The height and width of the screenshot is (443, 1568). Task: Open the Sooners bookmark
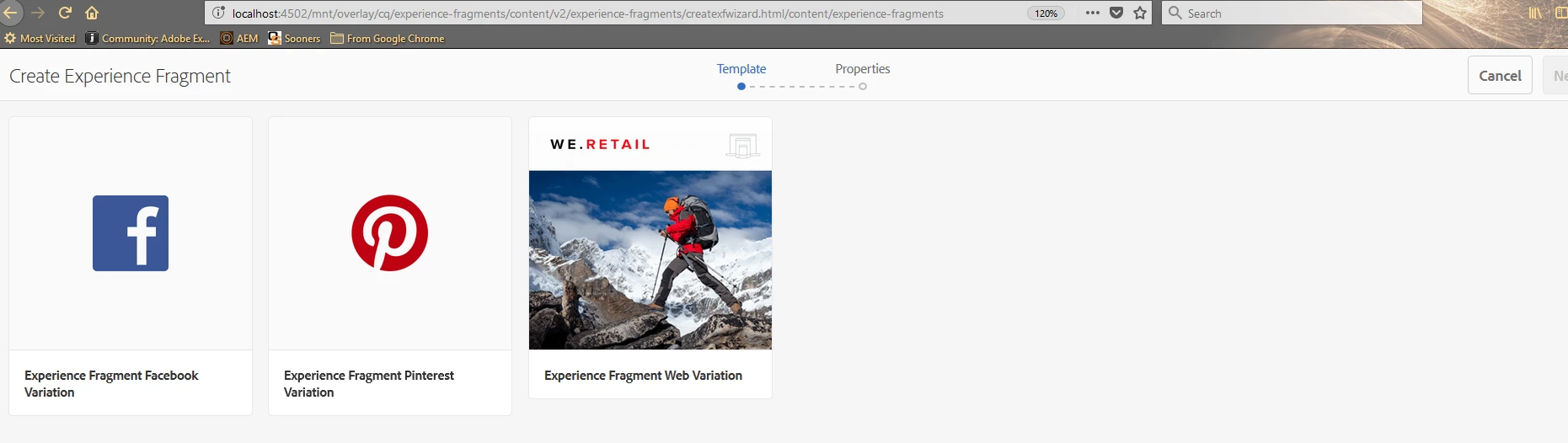pos(294,38)
